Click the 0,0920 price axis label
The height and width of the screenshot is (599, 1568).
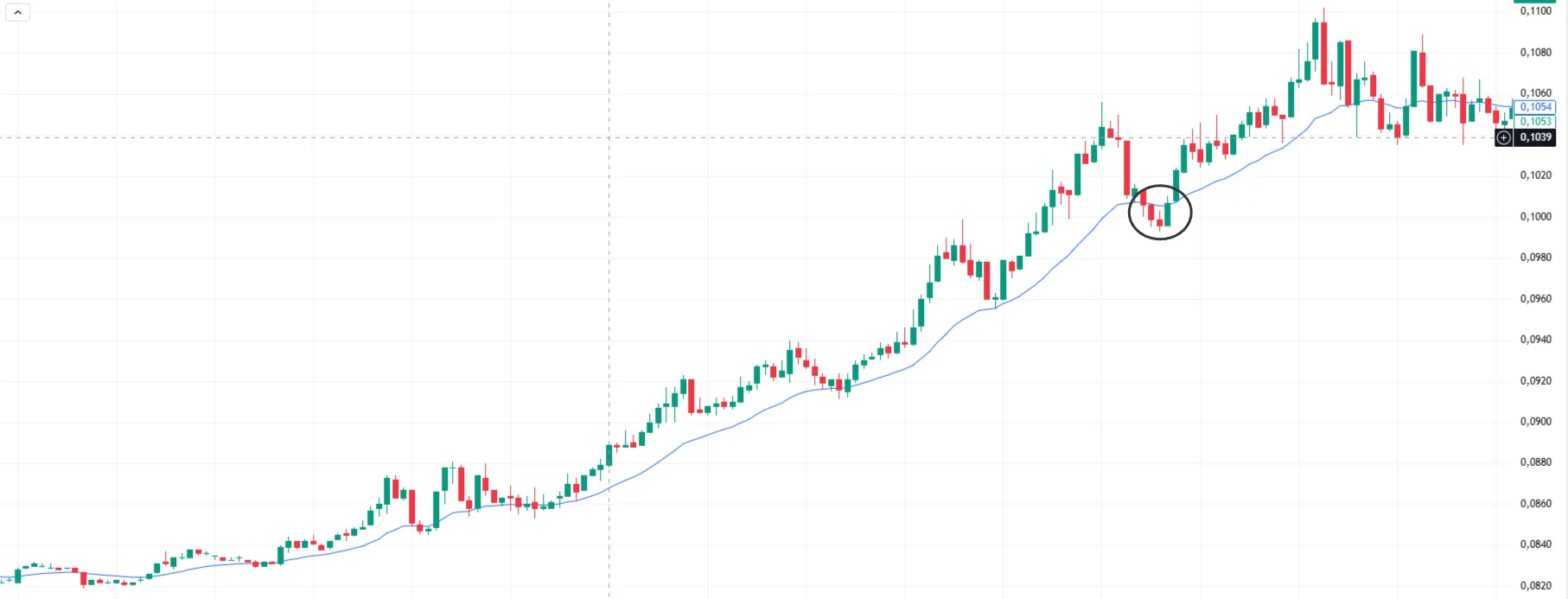1535,381
